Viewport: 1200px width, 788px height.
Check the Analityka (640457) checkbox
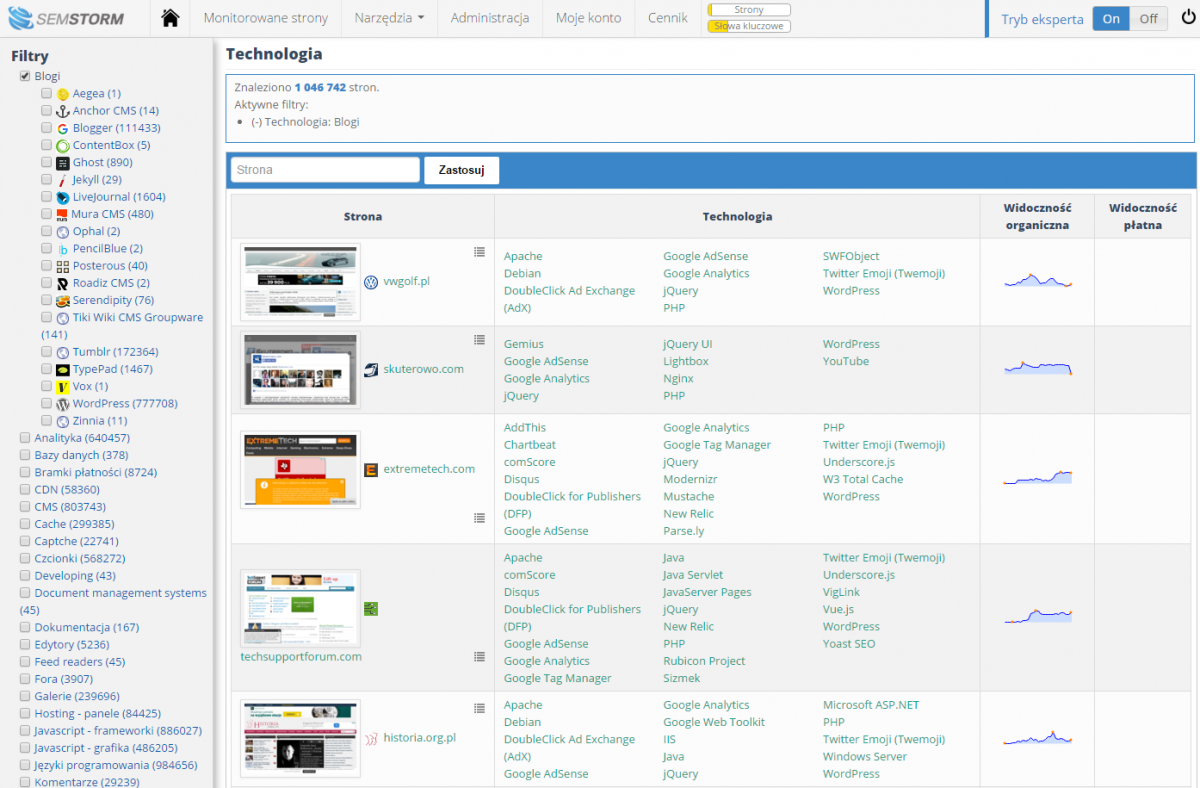(x=25, y=438)
